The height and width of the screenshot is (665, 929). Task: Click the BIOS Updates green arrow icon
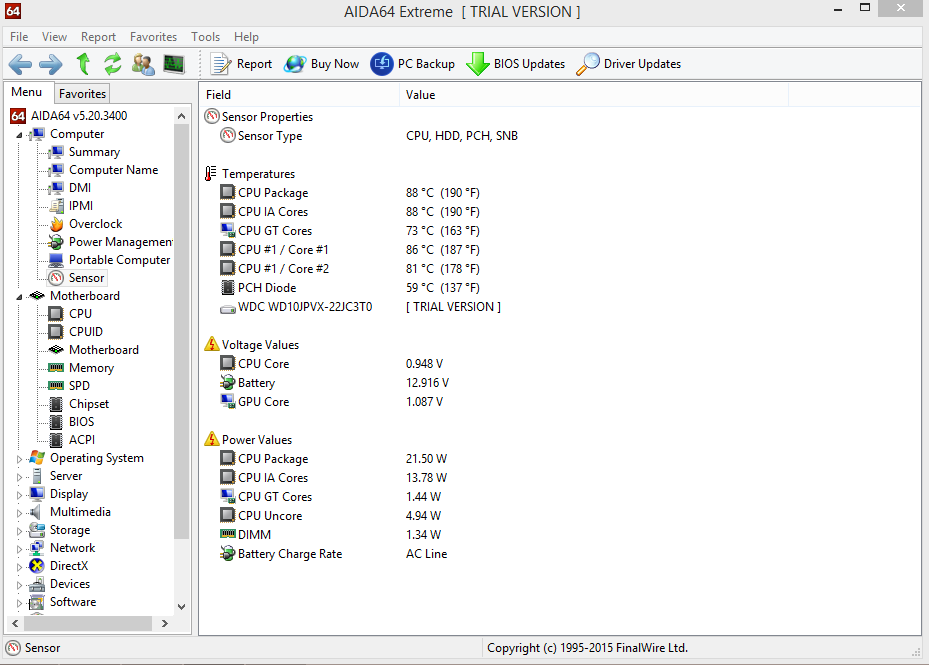tap(478, 64)
